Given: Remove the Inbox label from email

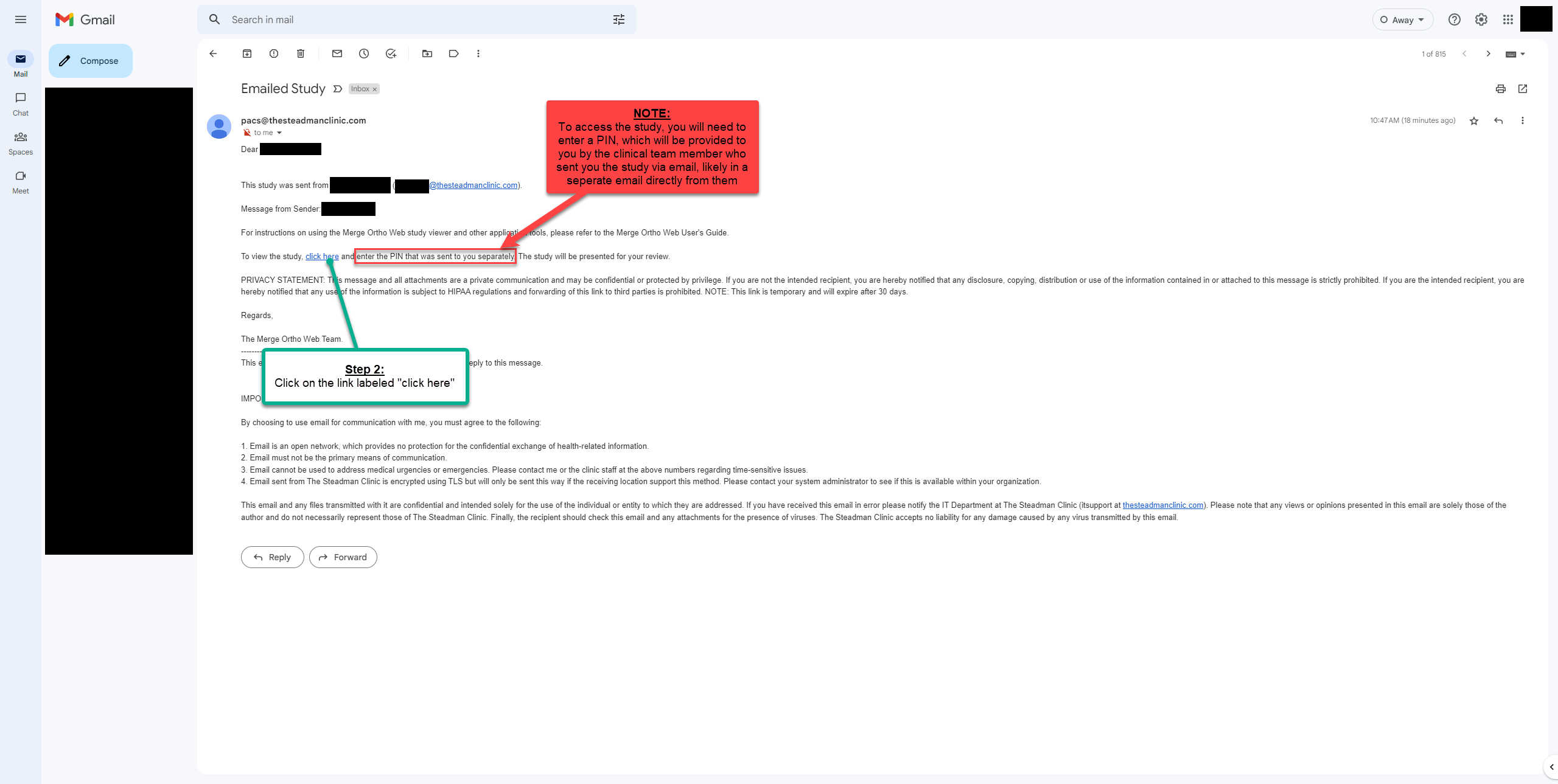Looking at the screenshot, I should coord(375,89).
